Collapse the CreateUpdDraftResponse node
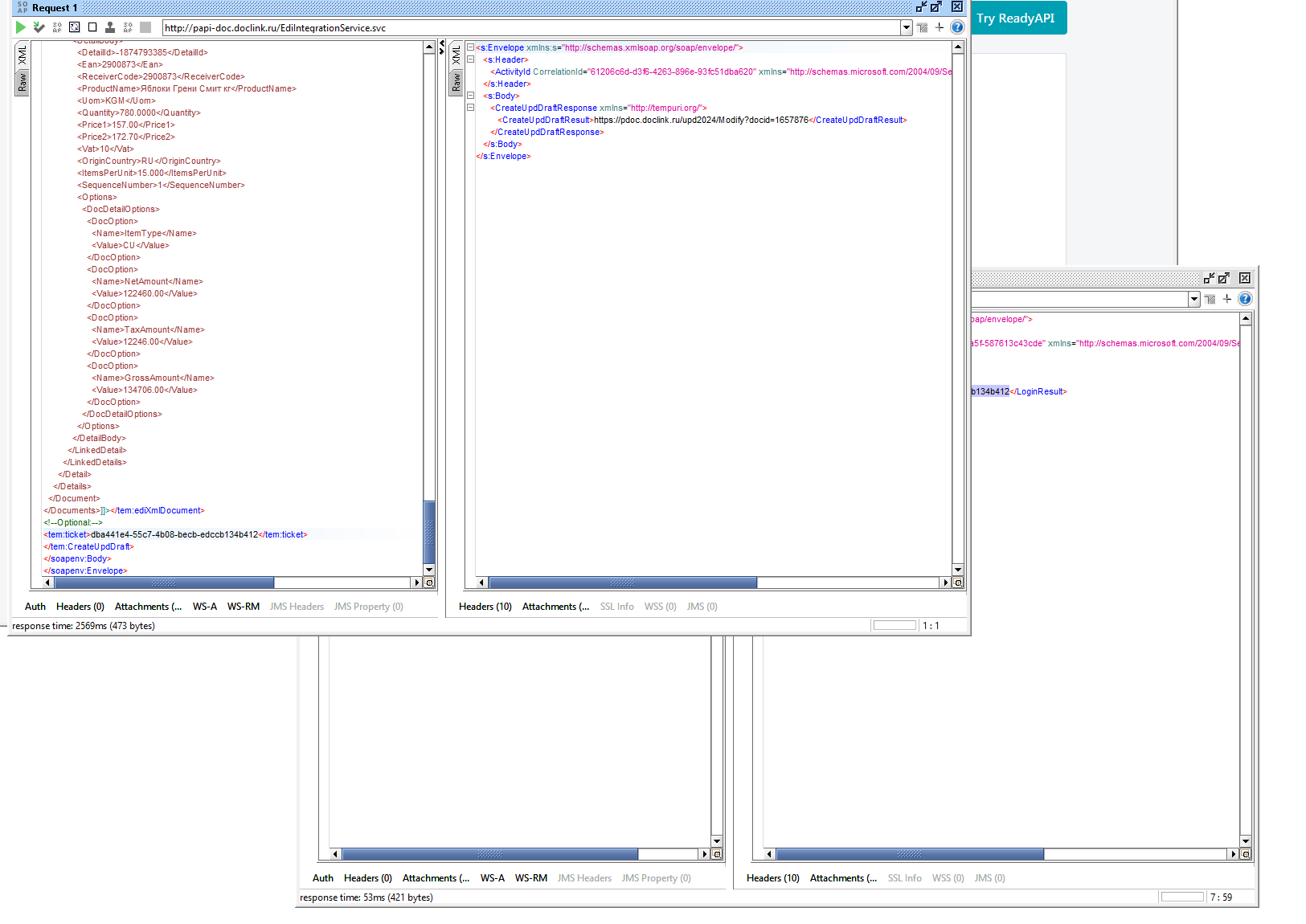 point(470,108)
